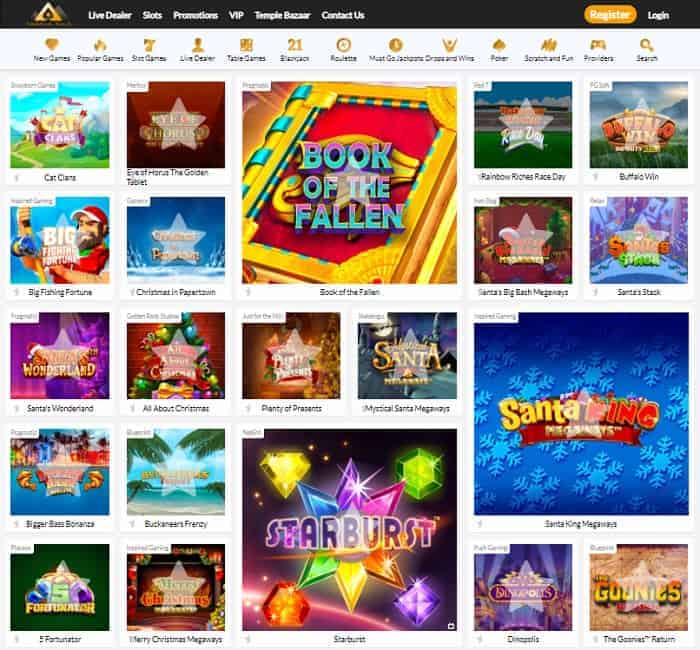Open the Promotions menu item
The height and width of the screenshot is (650, 700).
[196, 15]
